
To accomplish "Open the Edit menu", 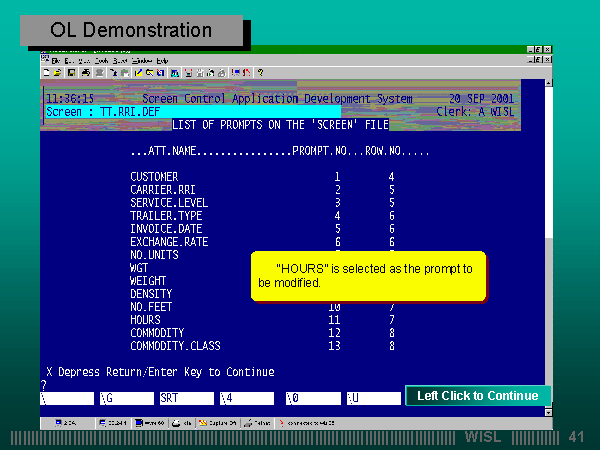I will coord(70,60).
